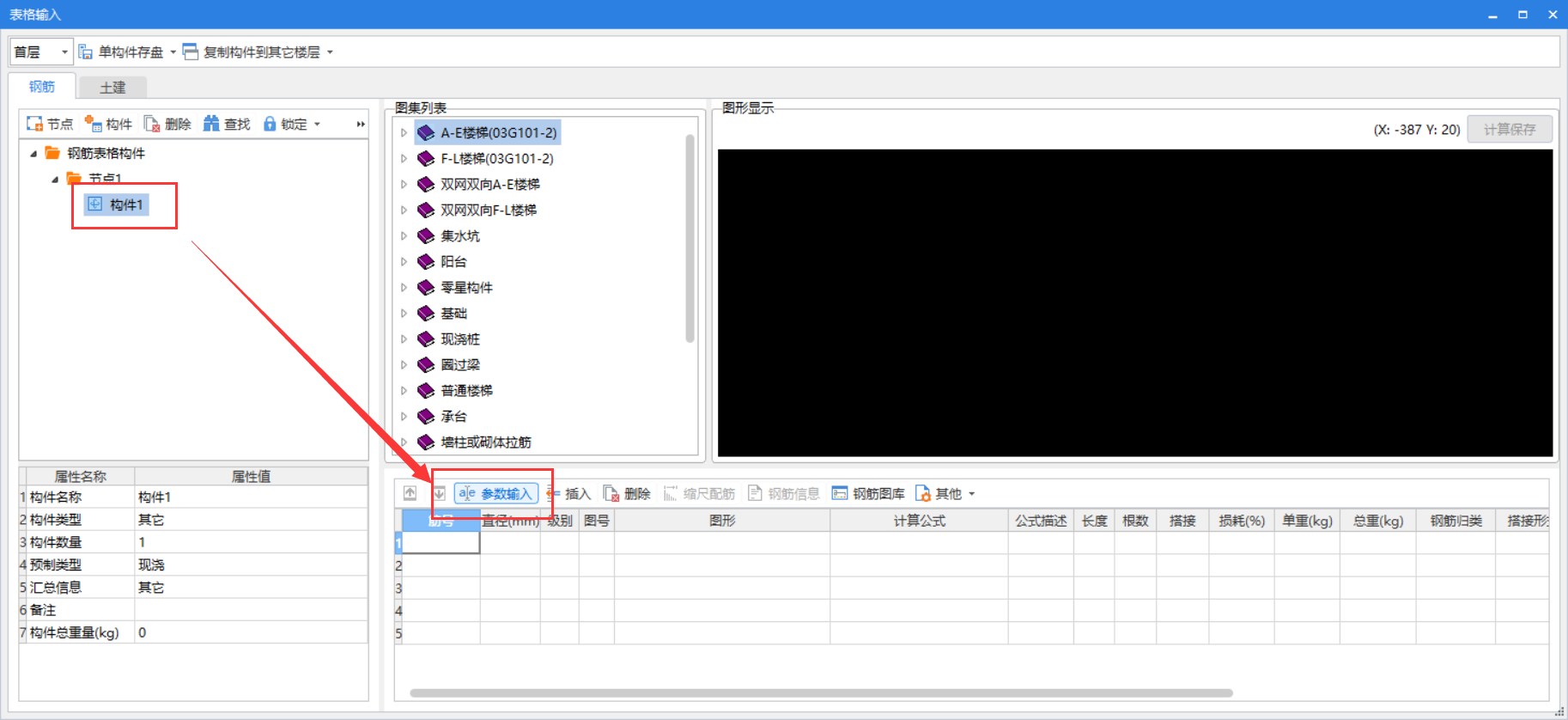Viewport: 1568px width, 720px height.
Task: Click the 属性值 column header
Action: coord(251,476)
